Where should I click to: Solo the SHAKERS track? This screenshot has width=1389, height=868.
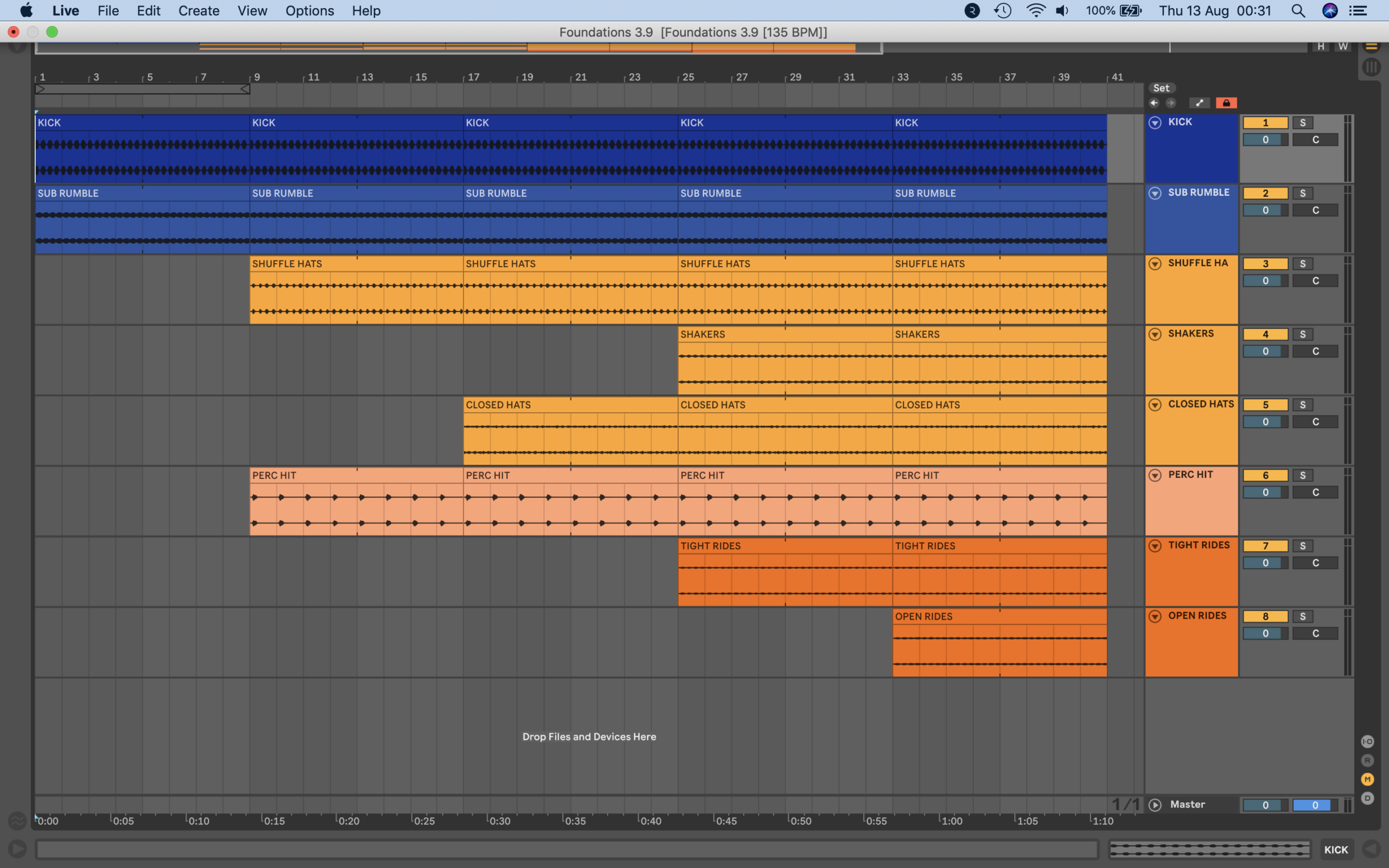click(1303, 335)
